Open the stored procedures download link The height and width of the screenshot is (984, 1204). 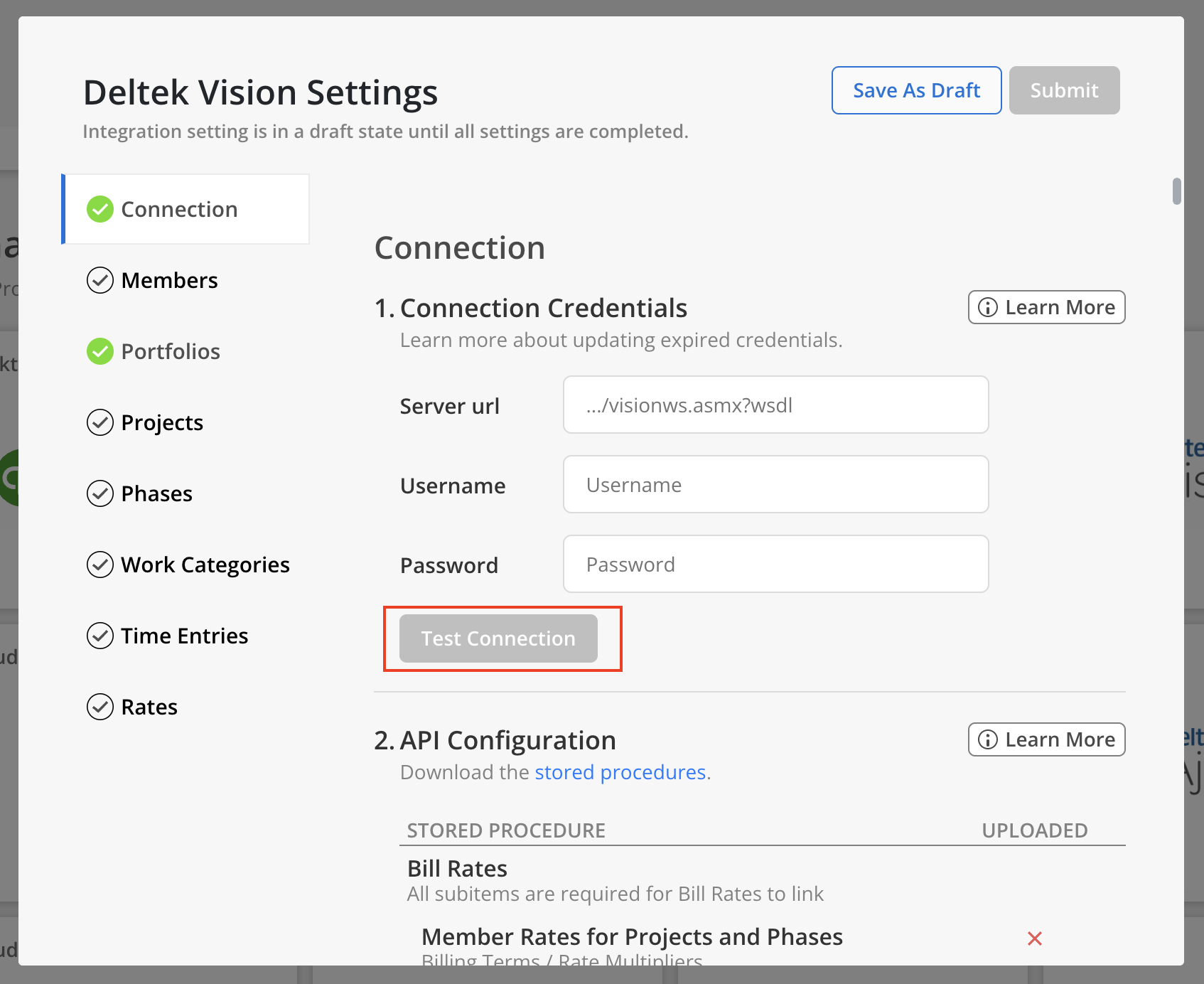point(620,772)
